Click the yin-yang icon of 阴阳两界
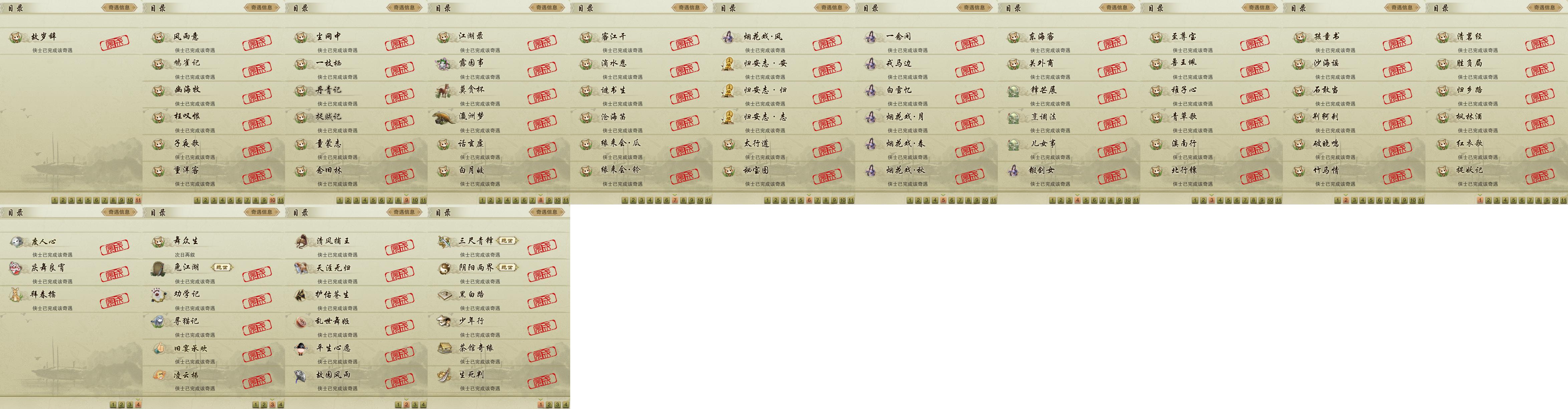This screenshot has width=1568, height=409. click(444, 268)
